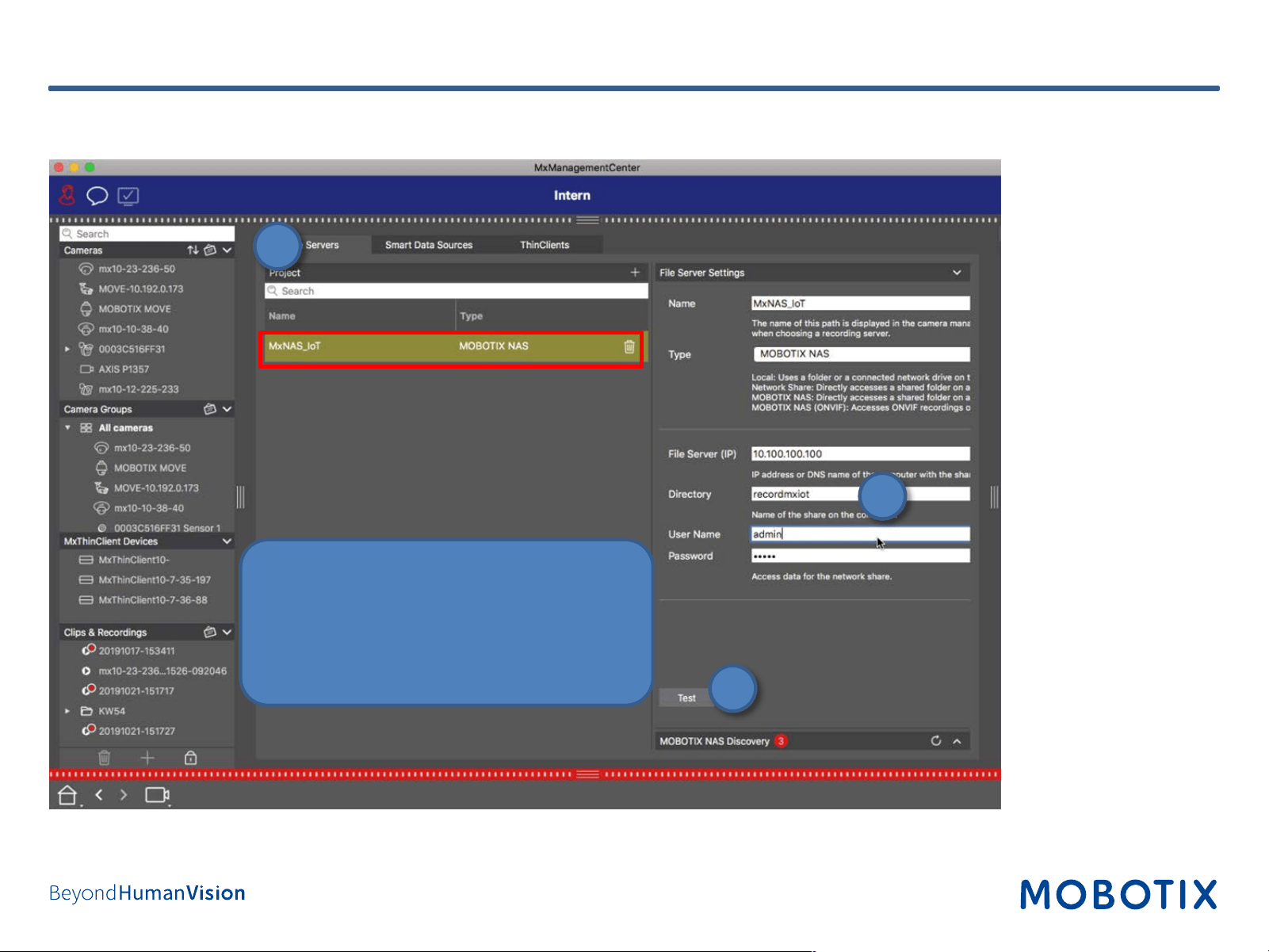Click the File Server IP input field
Screen dimensions: 1269x952
point(861,453)
